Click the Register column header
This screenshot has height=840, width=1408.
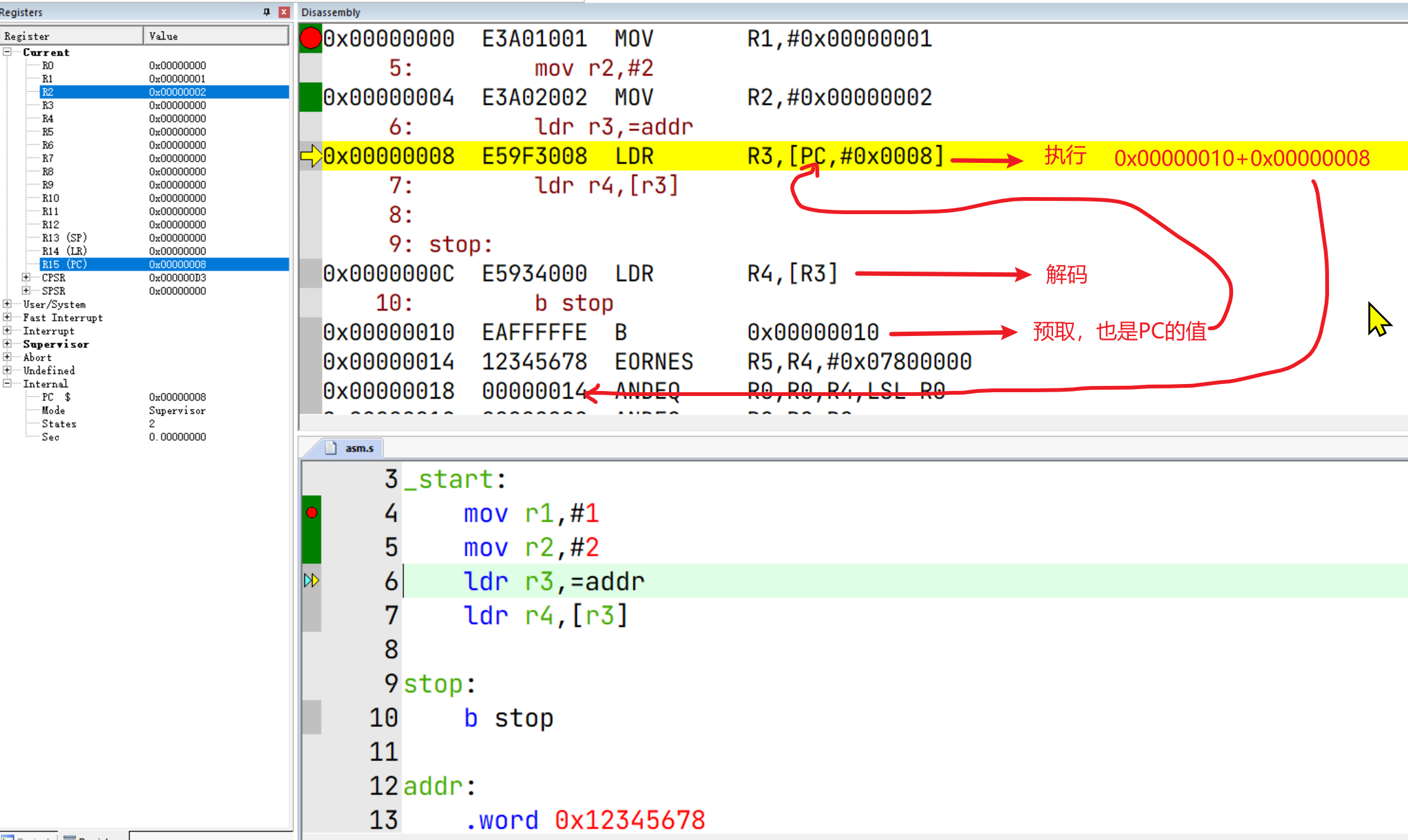click(71, 36)
